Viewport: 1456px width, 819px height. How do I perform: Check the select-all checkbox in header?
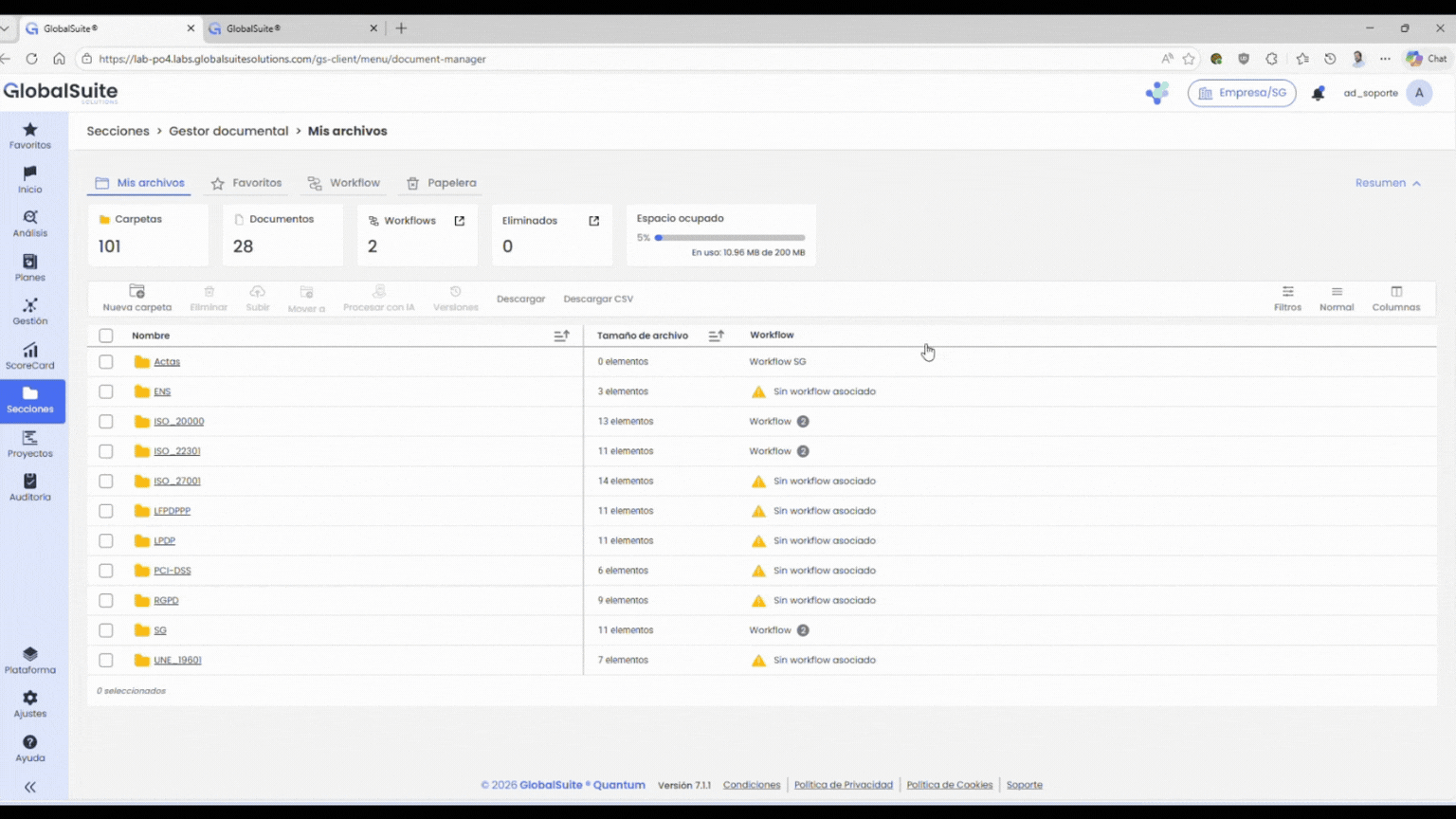(x=106, y=336)
